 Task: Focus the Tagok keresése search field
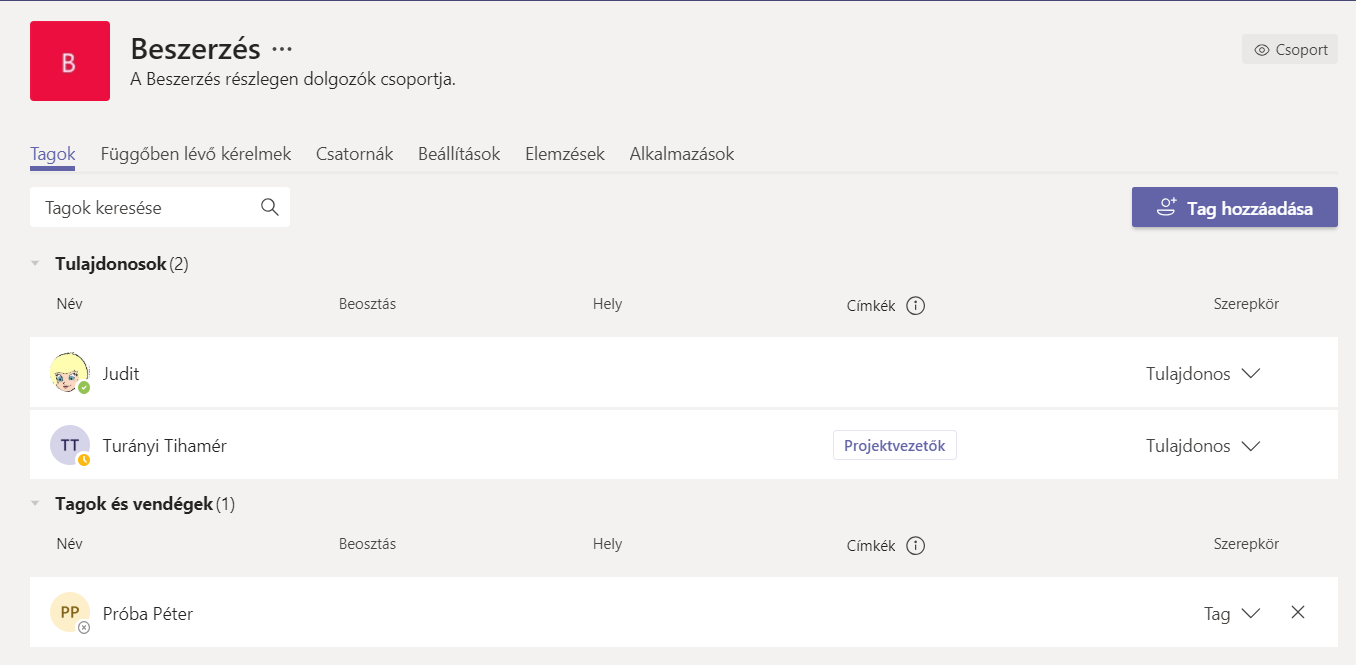point(145,208)
